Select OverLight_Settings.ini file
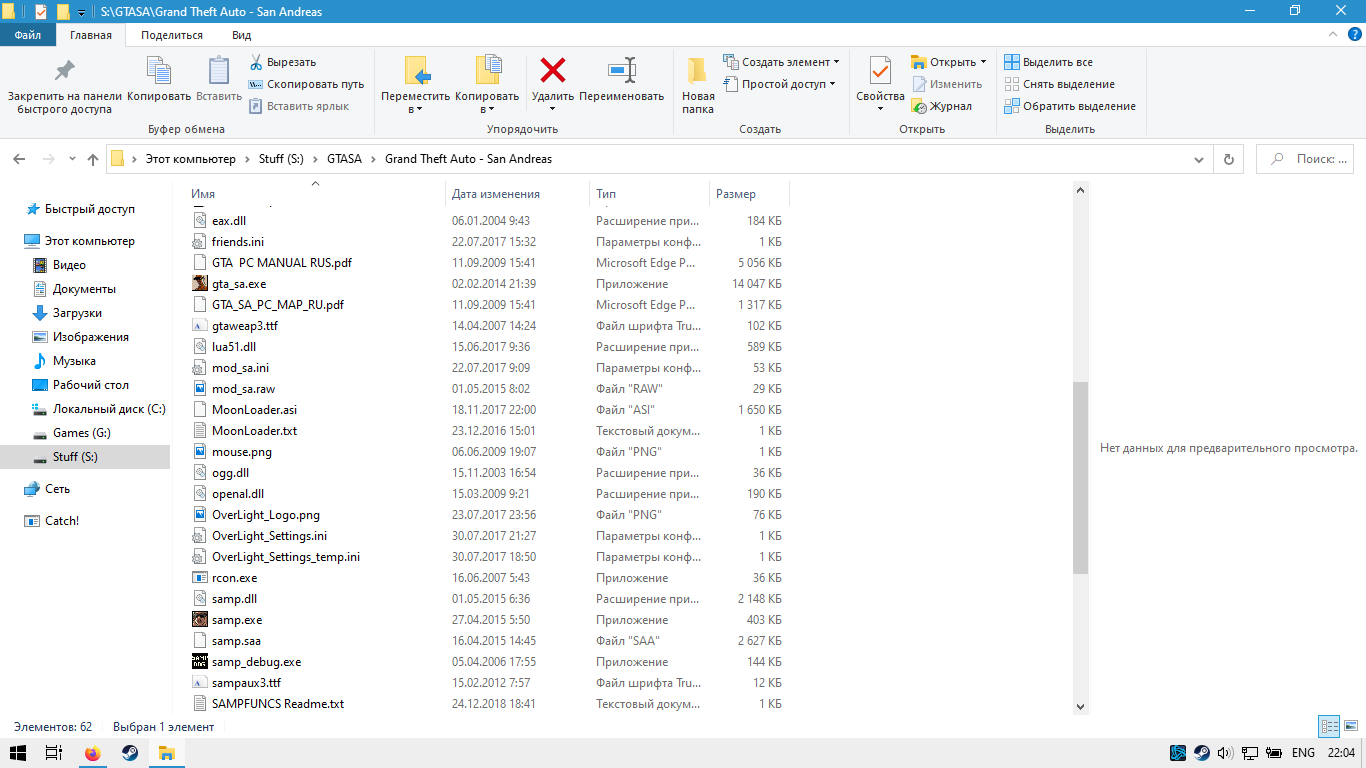The image size is (1366, 768). pyautogui.click(x=269, y=535)
